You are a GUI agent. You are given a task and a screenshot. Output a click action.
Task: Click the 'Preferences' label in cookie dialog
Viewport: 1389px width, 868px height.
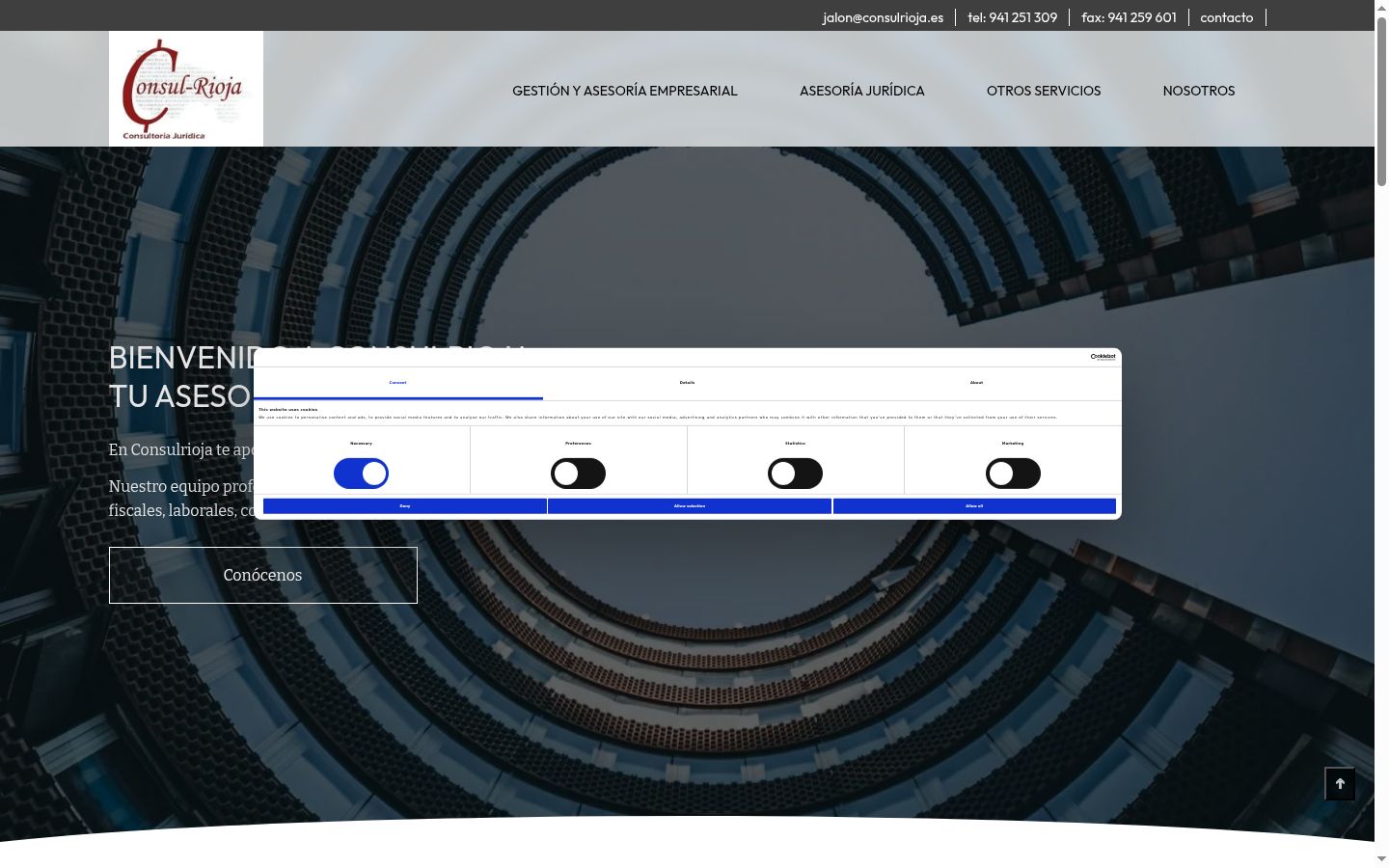coord(578,444)
